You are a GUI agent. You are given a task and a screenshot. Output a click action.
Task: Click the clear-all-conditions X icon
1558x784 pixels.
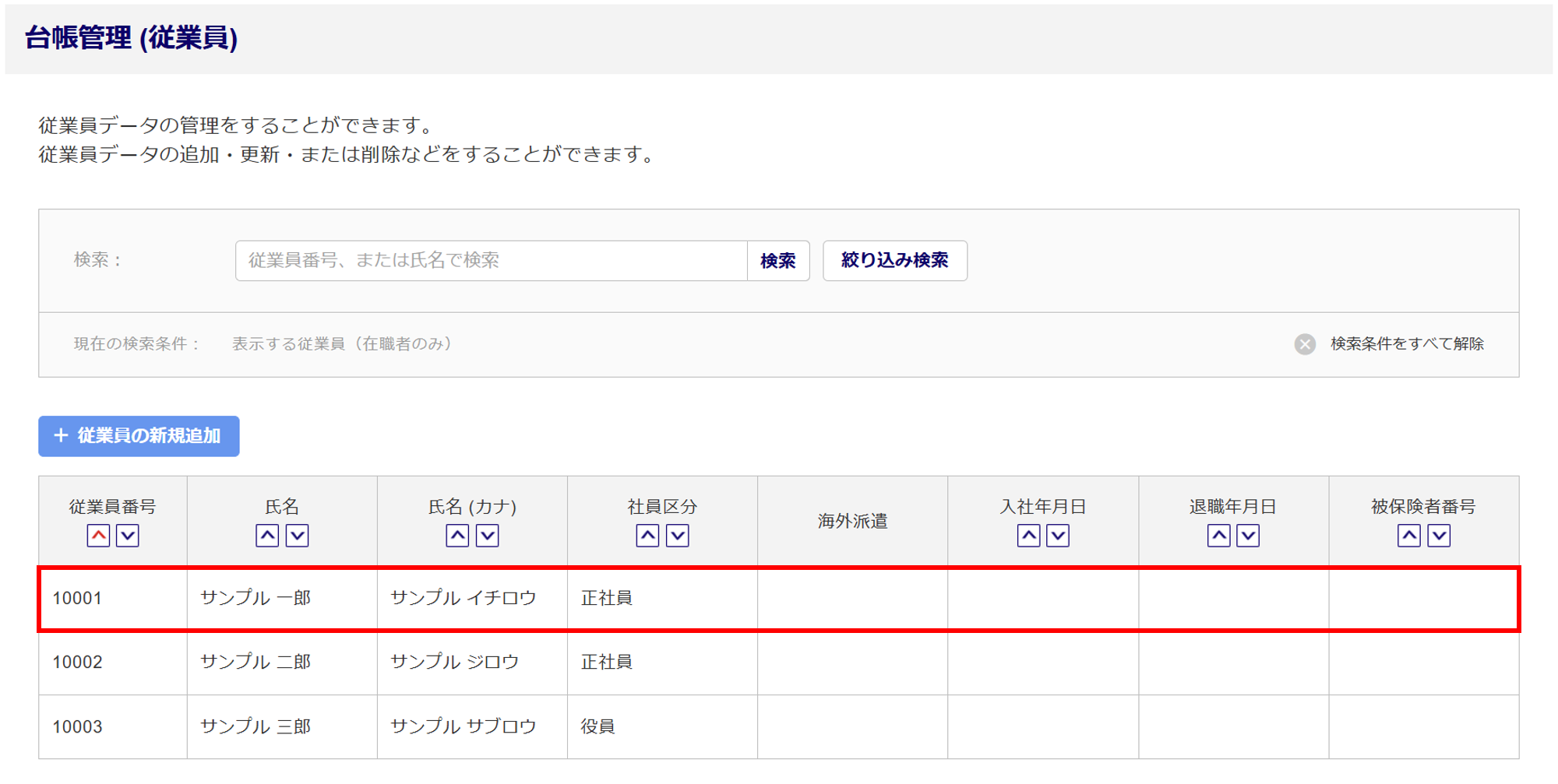coord(1305,344)
